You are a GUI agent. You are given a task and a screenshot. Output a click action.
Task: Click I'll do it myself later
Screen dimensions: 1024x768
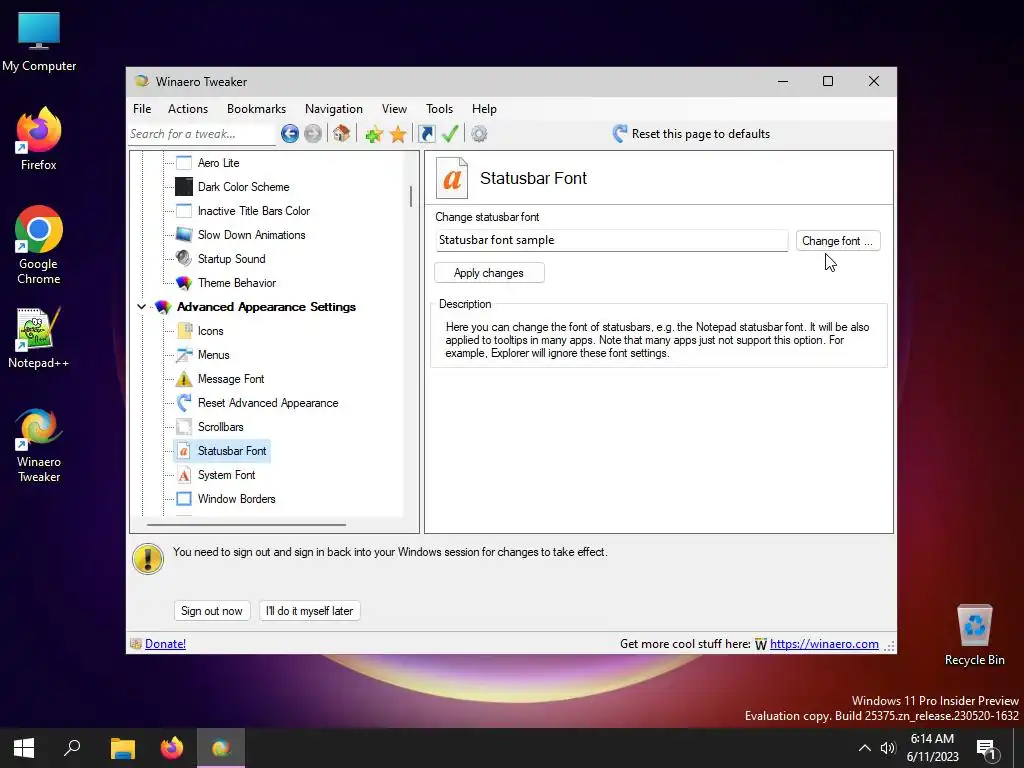click(310, 611)
